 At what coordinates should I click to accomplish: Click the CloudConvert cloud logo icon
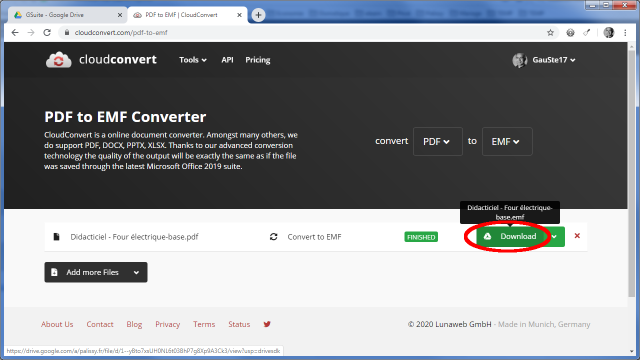point(58,60)
